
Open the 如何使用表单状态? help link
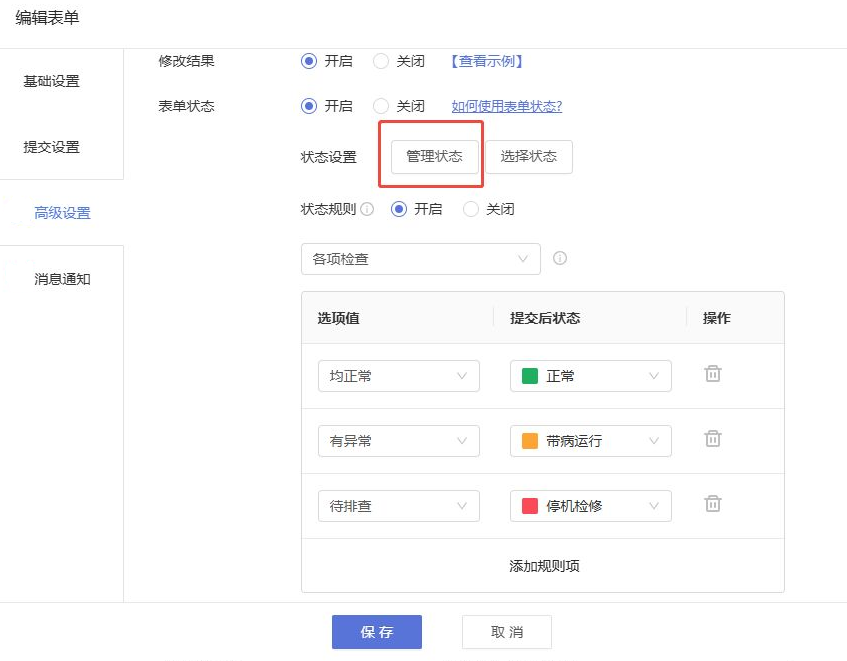pyautogui.click(x=507, y=106)
